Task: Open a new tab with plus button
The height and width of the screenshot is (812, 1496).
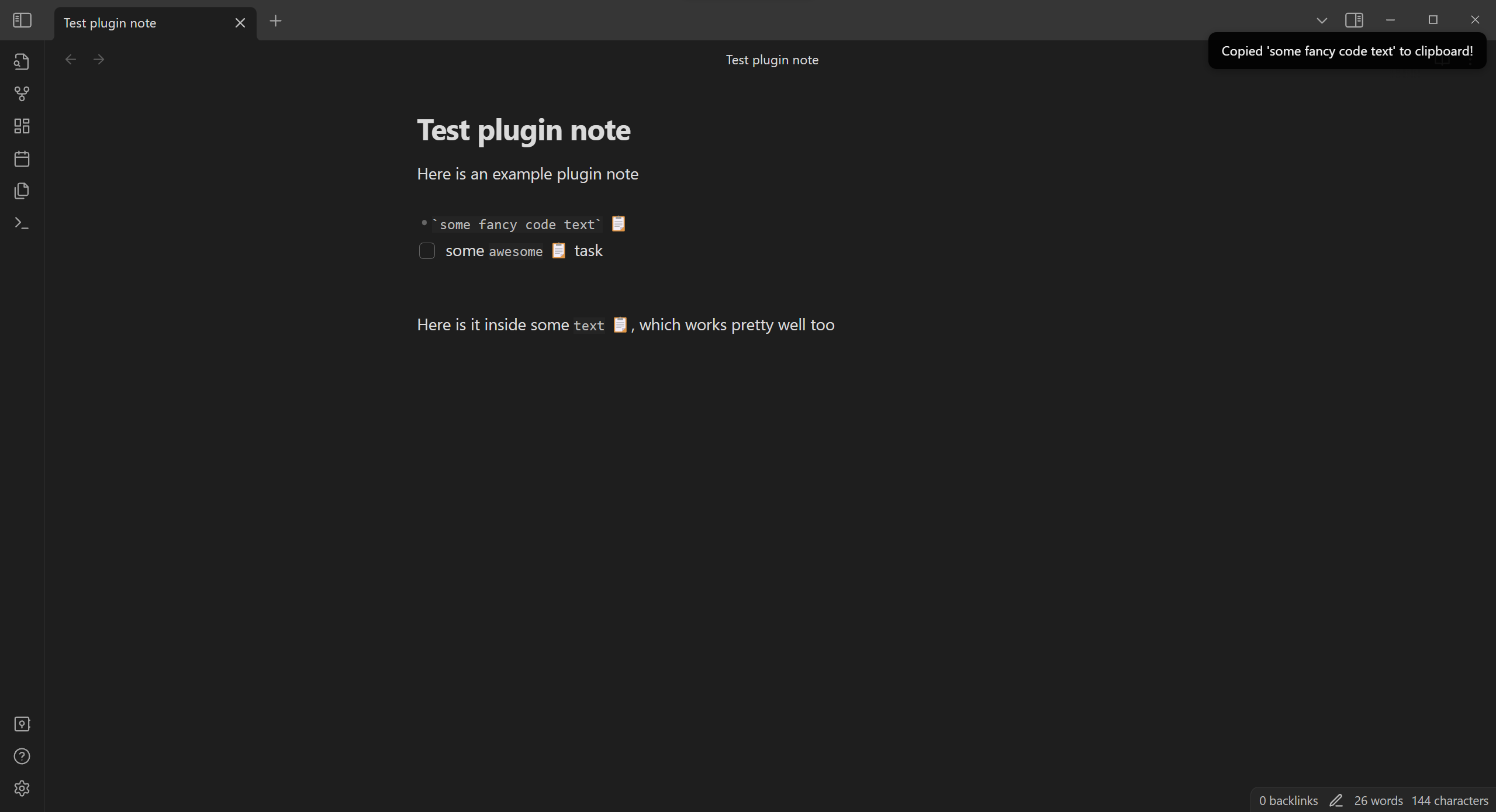Action: 275,21
